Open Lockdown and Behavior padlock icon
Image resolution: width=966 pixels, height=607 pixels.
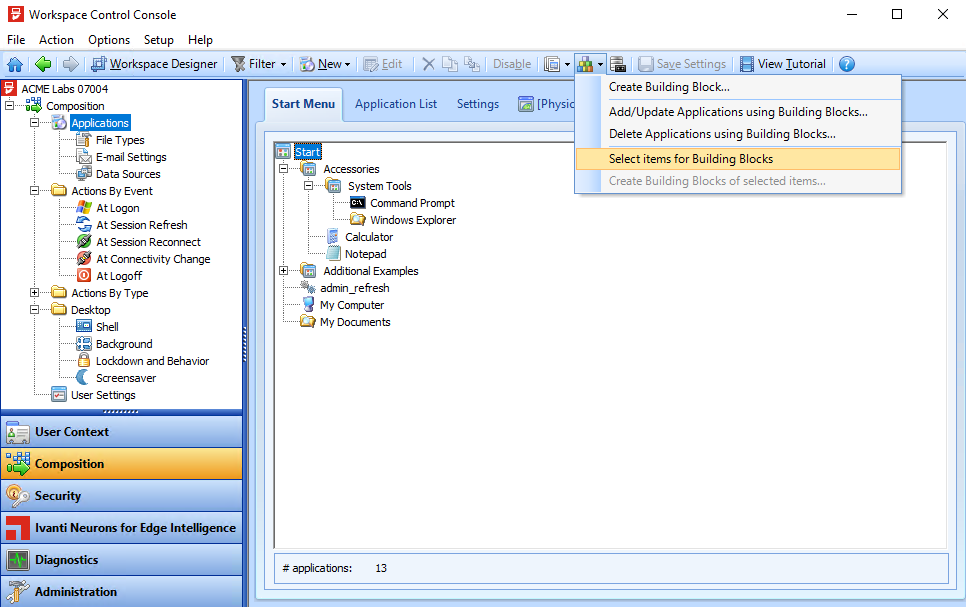84,361
